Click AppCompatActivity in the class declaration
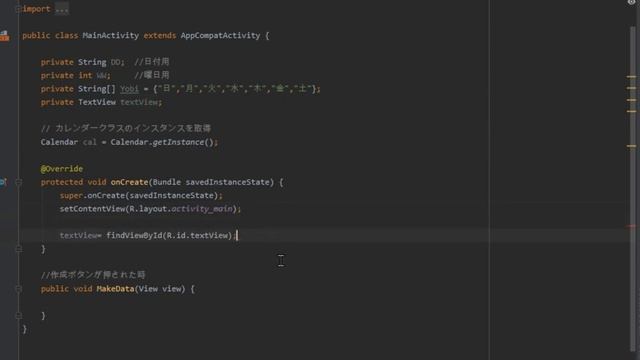 click(x=220, y=36)
